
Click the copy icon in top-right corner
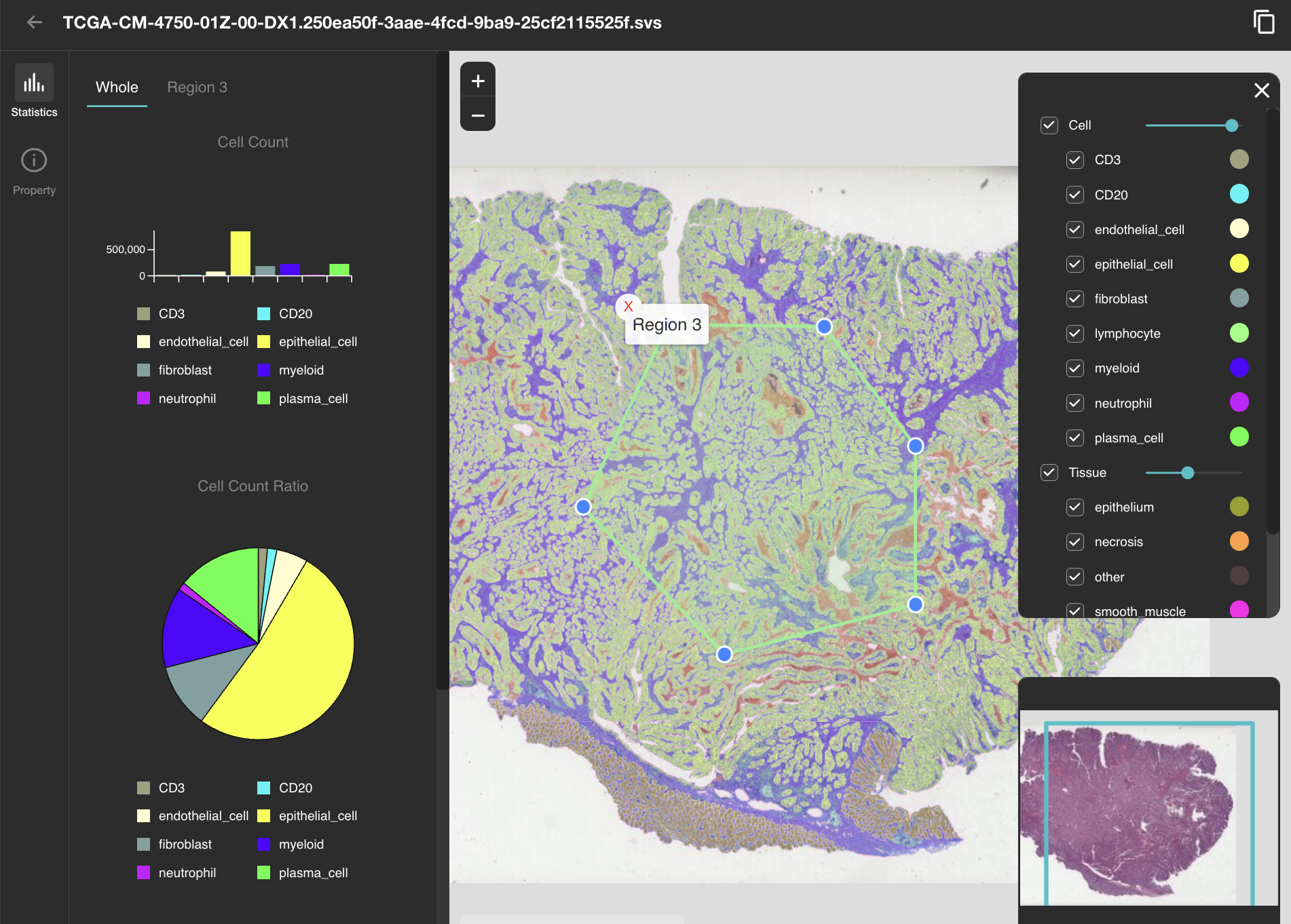1263,22
